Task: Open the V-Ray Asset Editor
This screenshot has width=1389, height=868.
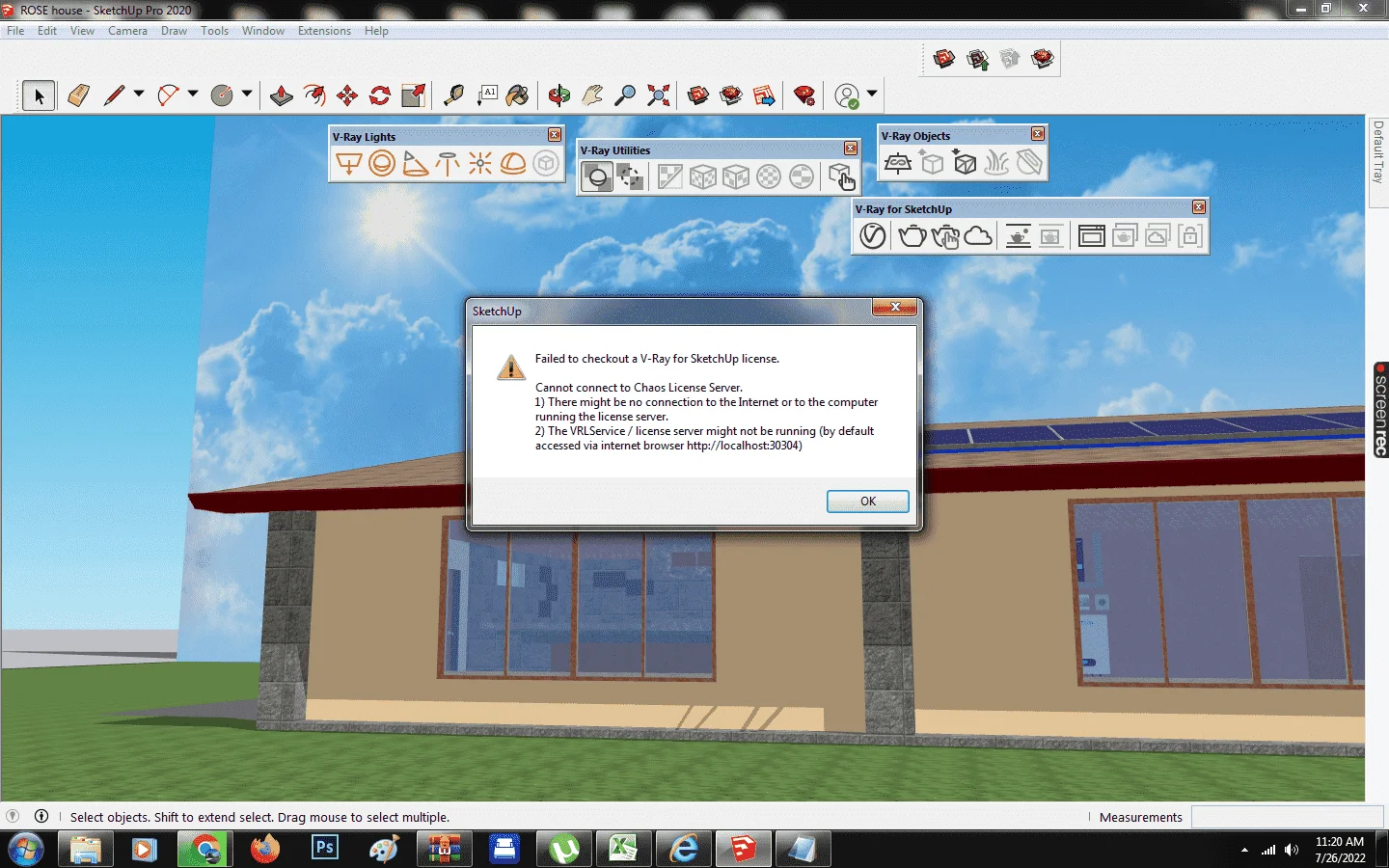Action: 873,235
